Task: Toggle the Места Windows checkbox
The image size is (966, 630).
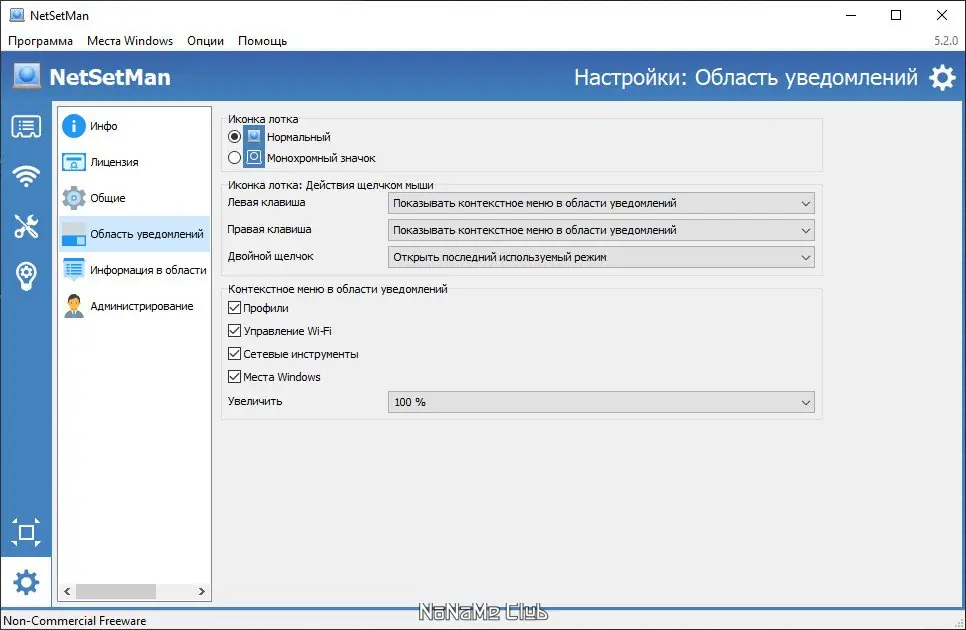Action: (234, 376)
